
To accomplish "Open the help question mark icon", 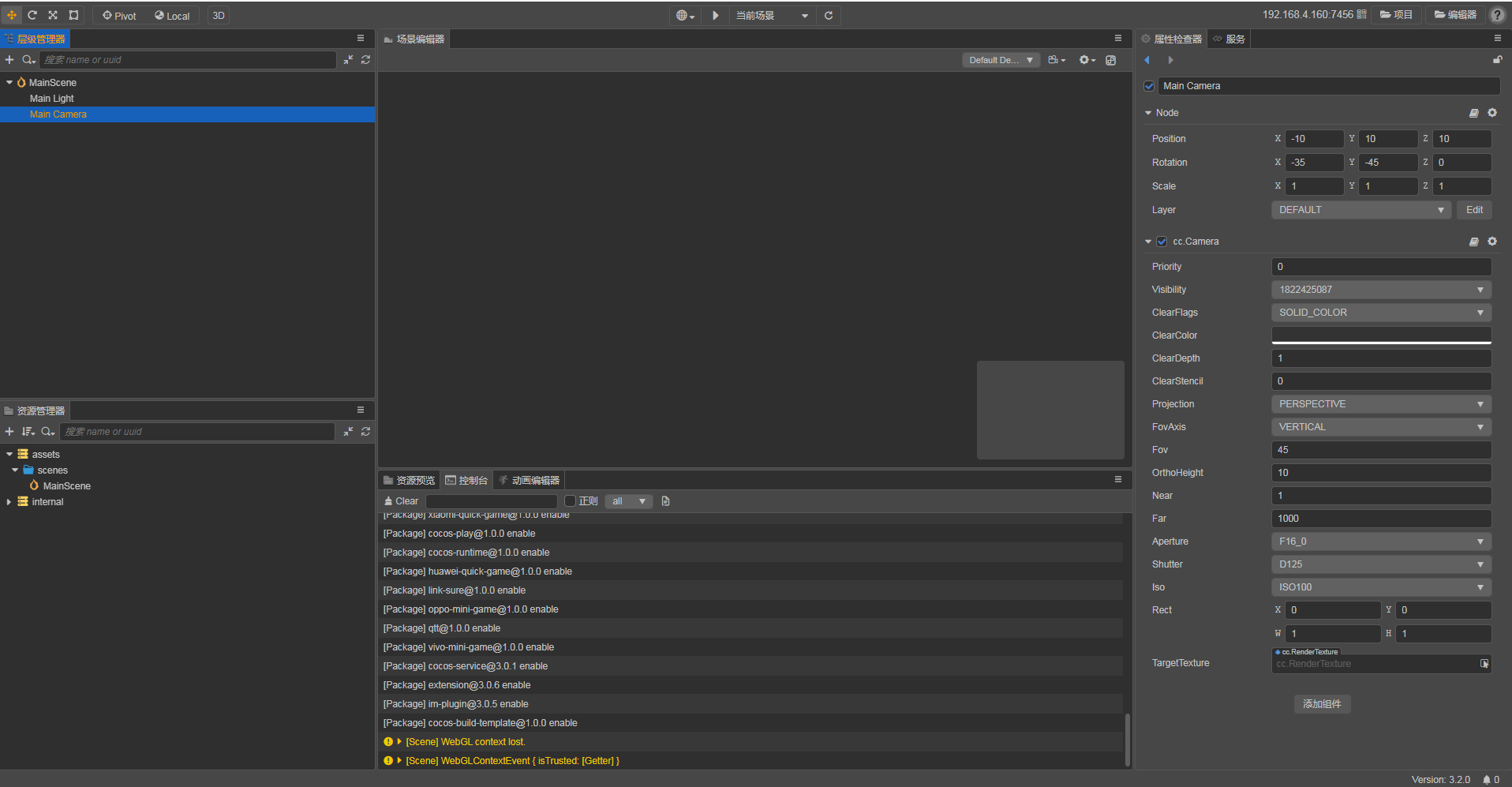I will point(1496,15).
